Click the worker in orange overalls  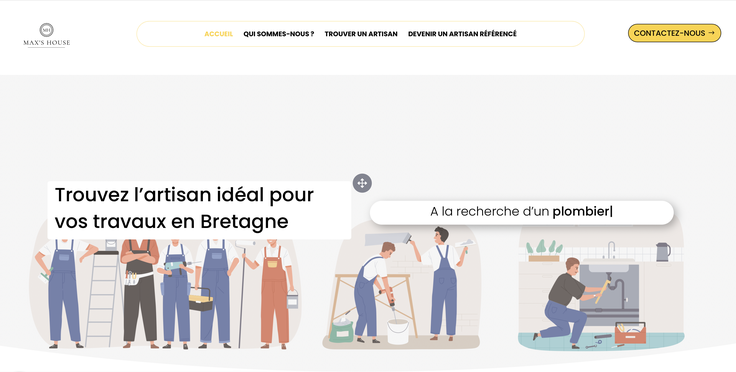click(x=275, y=293)
